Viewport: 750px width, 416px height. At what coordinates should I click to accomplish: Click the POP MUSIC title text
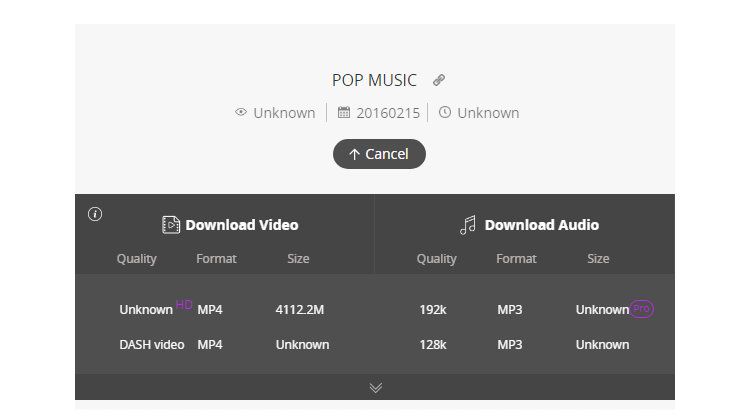[x=375, y=80]
